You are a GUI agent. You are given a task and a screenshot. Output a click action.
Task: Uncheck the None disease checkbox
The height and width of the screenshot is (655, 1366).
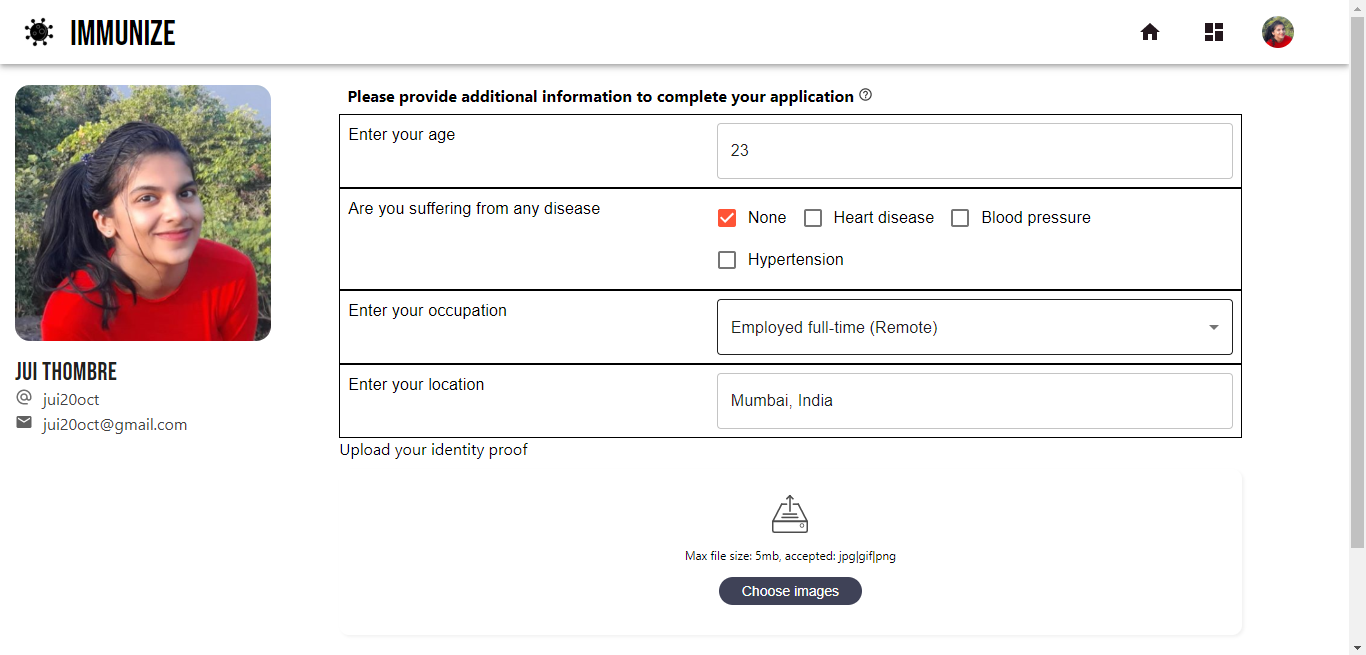click(727, 218)
